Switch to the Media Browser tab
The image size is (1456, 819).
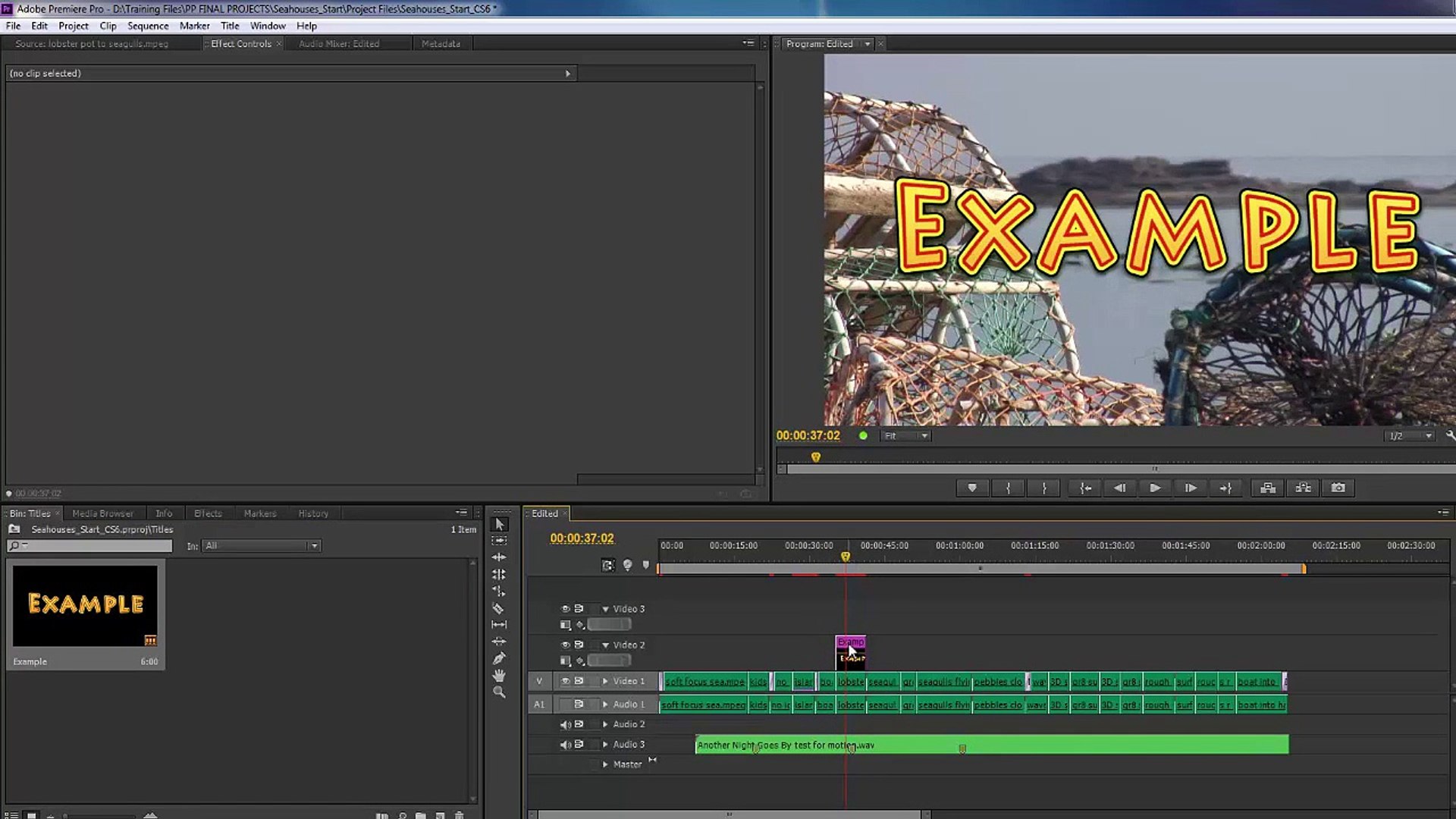[102, 513]
